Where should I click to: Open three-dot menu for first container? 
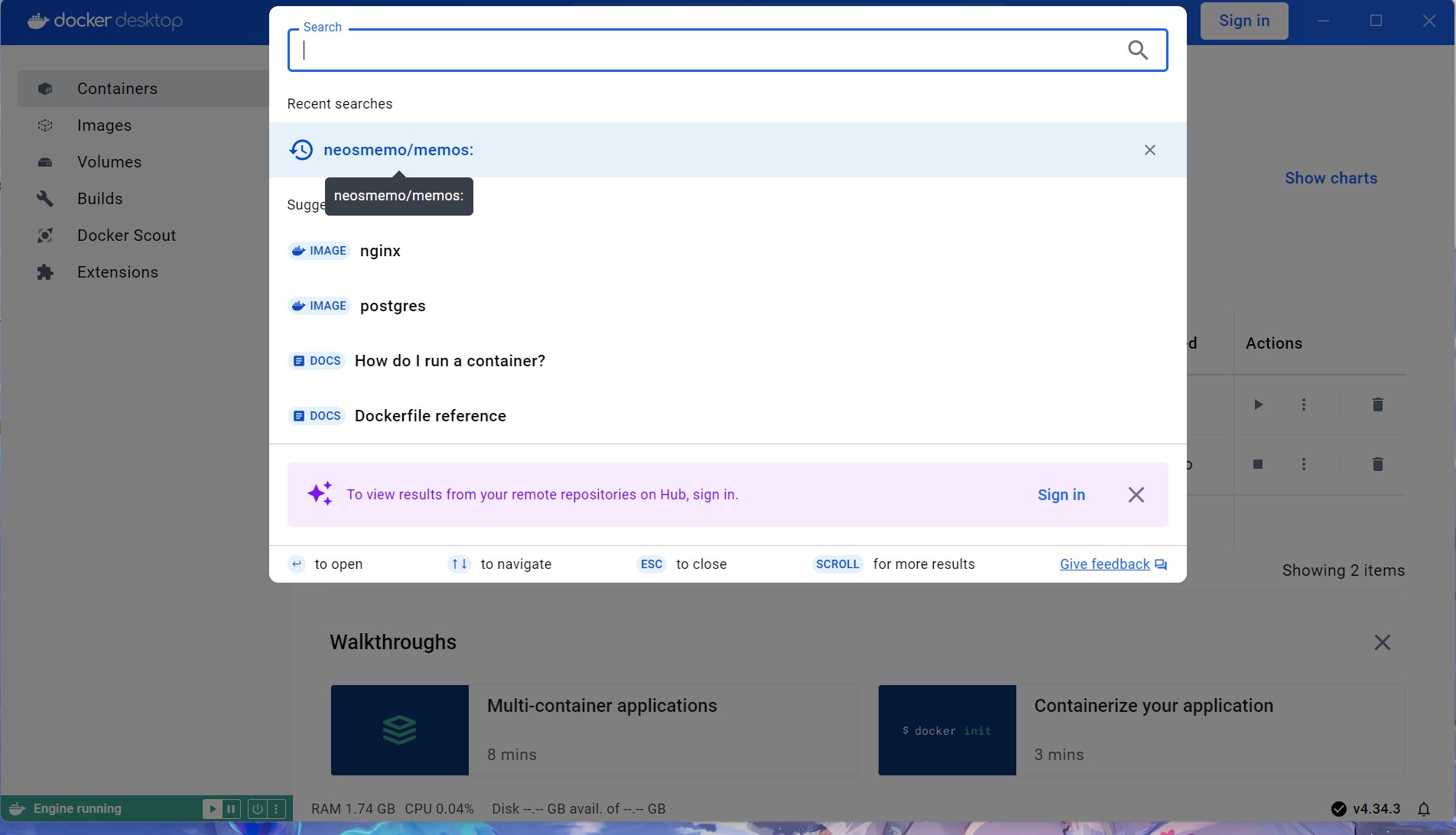tap(1304, 405)
